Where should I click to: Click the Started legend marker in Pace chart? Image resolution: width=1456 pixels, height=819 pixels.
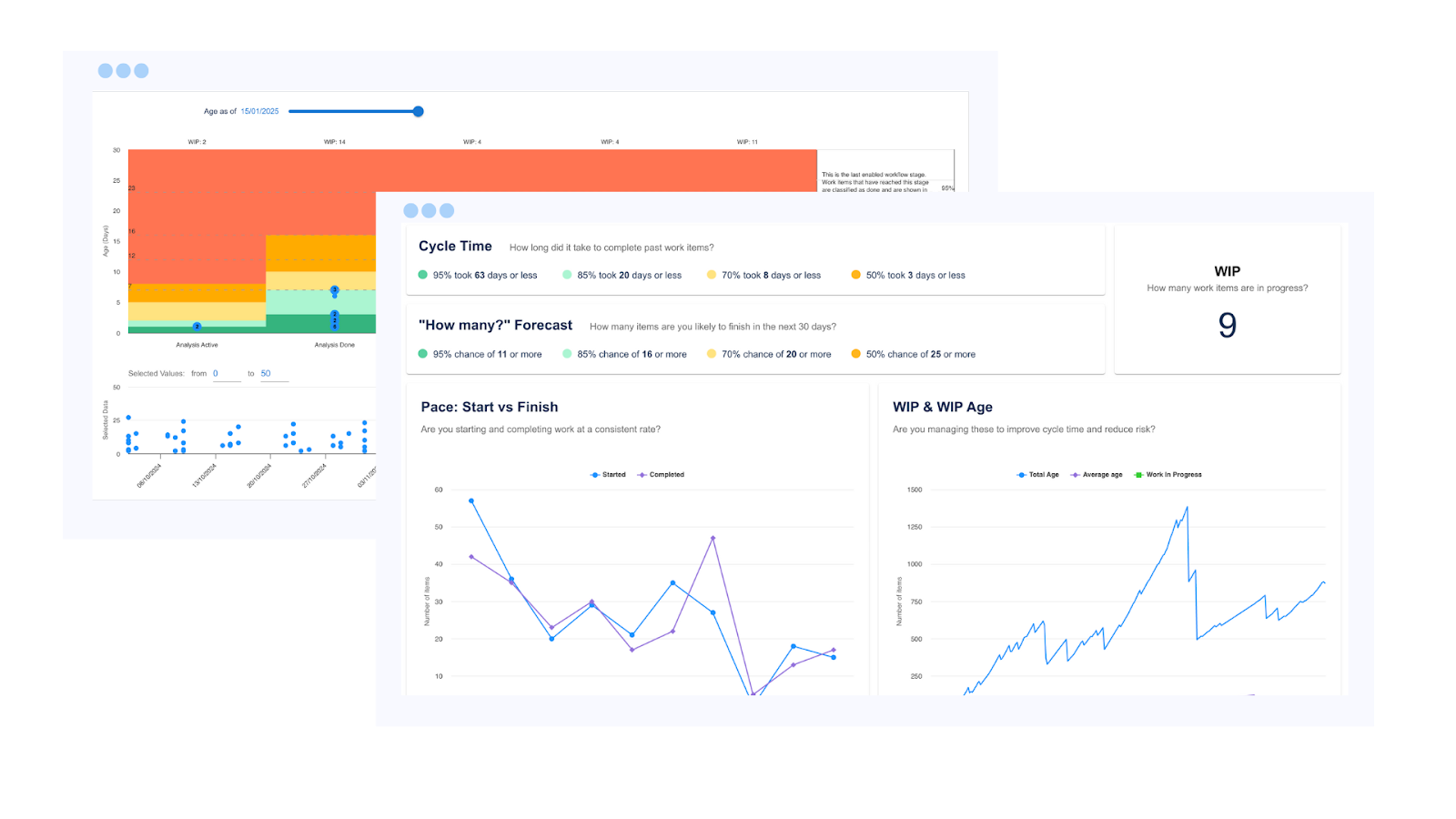593,474
